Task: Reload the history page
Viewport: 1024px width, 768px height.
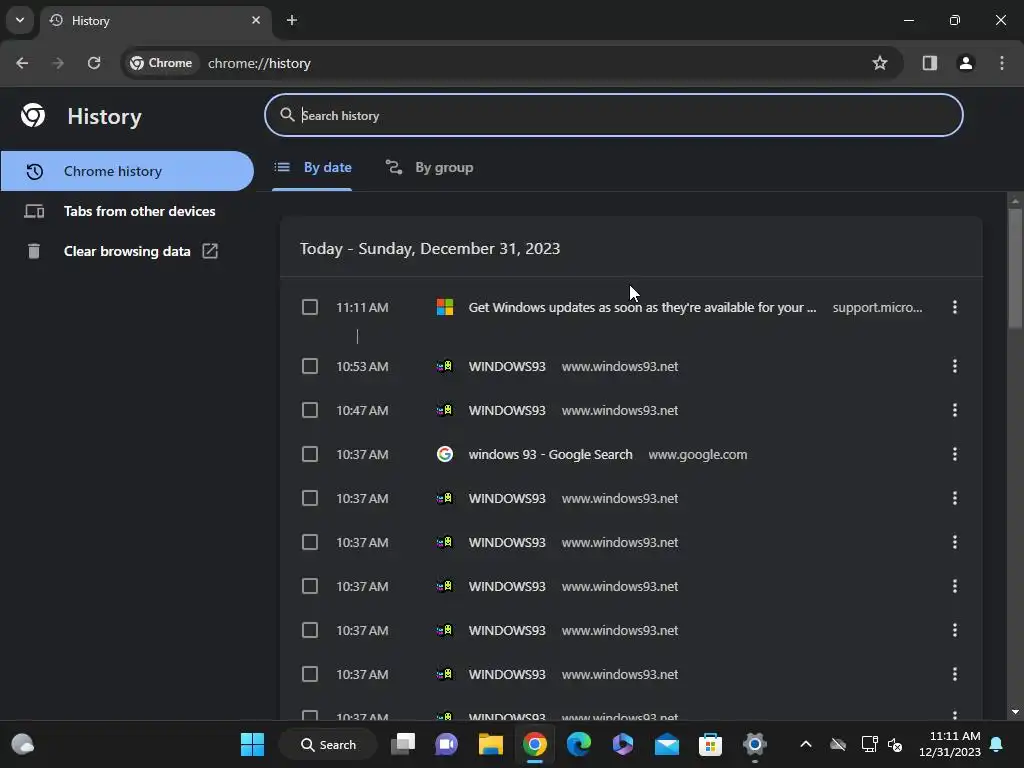Action: click(94, 63)
